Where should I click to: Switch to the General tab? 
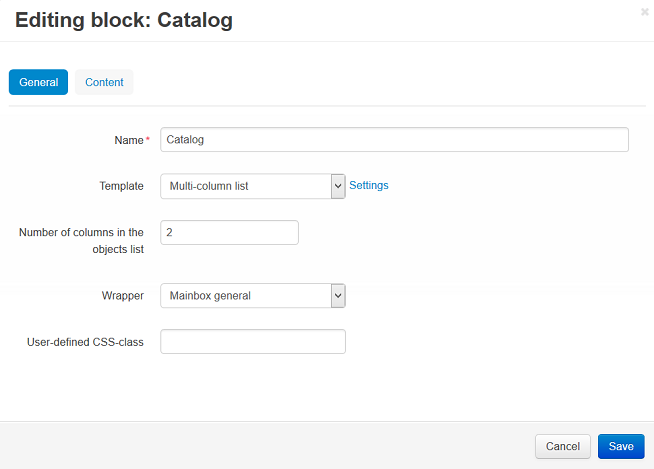pos(38,82)
